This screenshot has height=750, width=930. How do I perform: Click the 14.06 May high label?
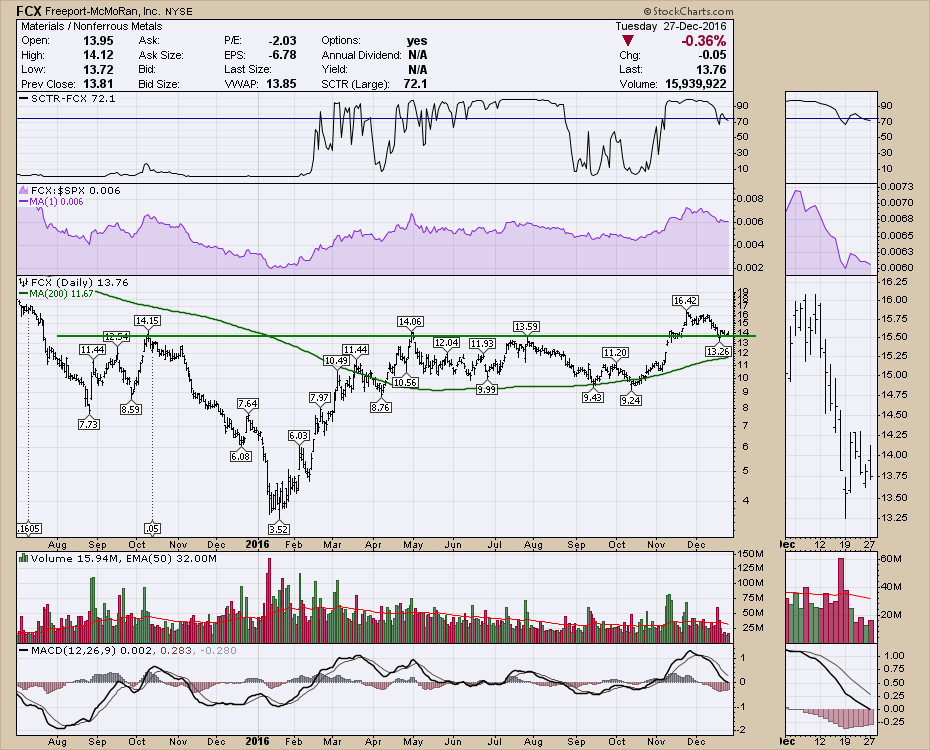pyautogui.click(x=410, y=321)
